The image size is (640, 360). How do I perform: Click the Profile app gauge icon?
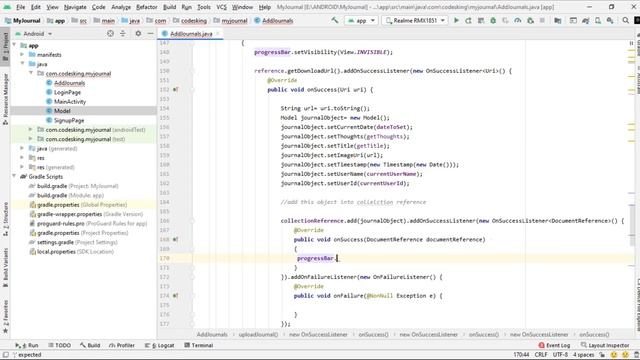pyautogui.click(x=518, y=20)
